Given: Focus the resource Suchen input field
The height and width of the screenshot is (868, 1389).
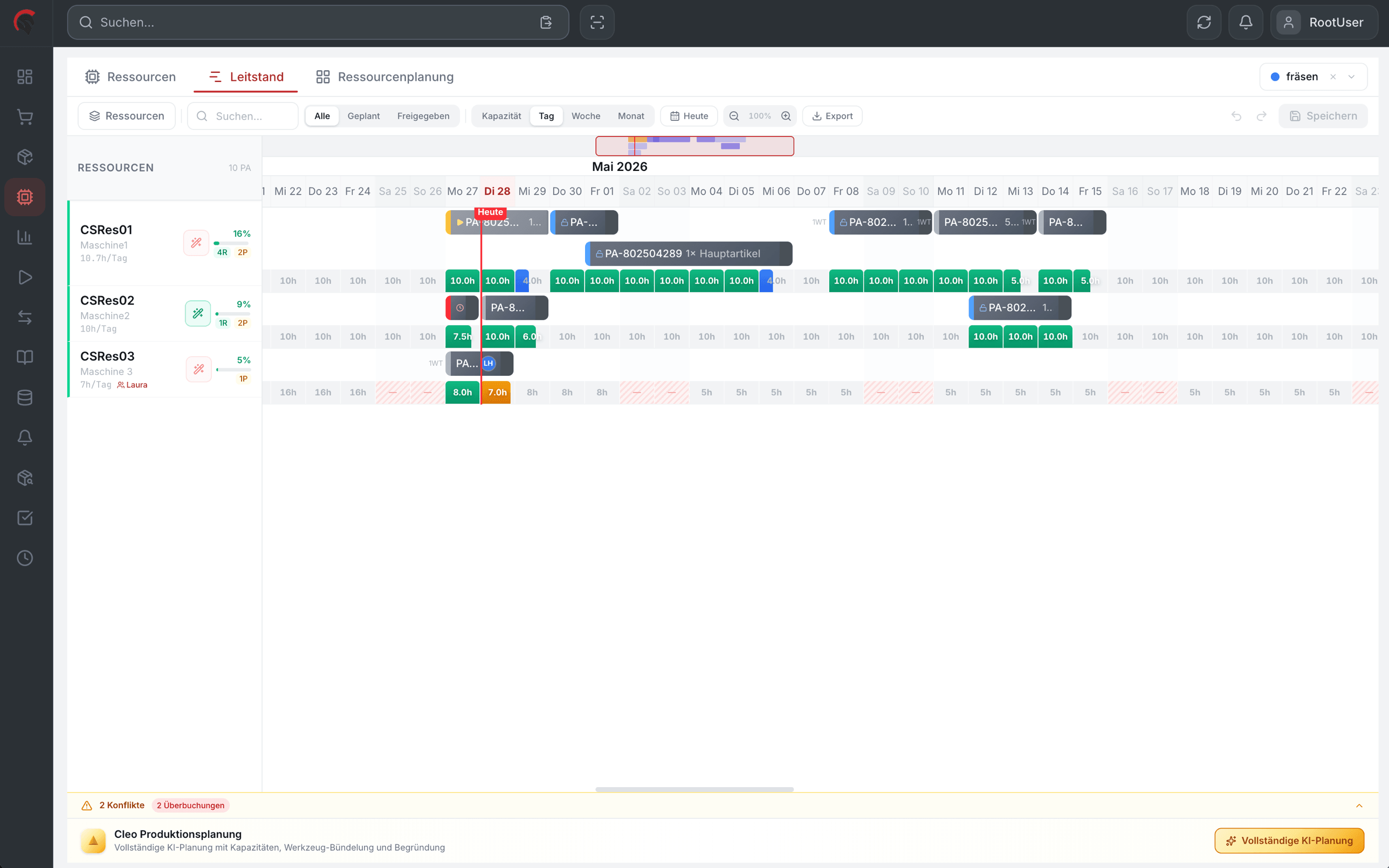Looking at the screenshot, I should click(243, 116).
